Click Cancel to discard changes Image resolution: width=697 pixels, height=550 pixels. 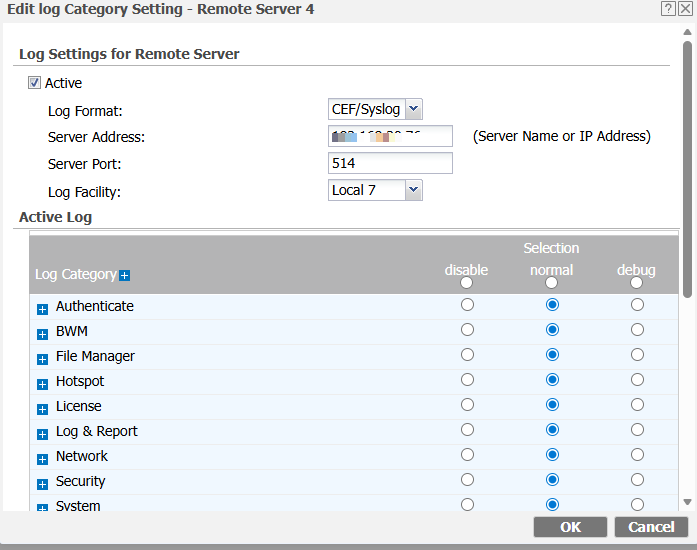click(651, 527)
